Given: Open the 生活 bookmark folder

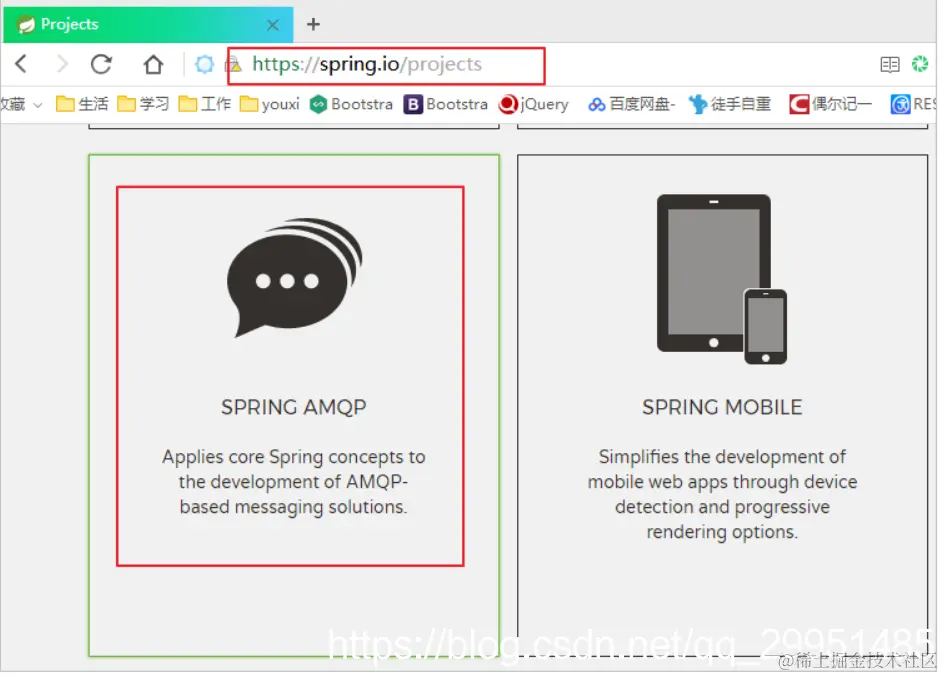Looking at the screenshot, I should click(82, 104).
